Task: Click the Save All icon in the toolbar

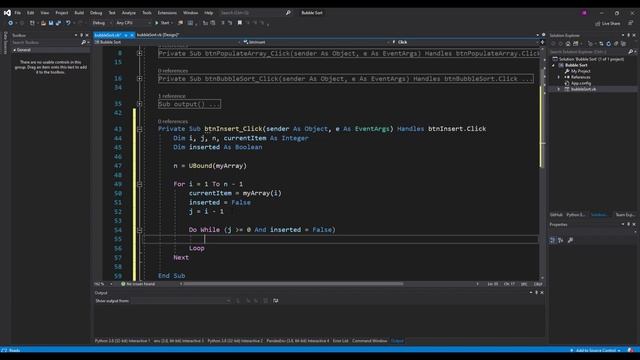Action: (58, 23)
